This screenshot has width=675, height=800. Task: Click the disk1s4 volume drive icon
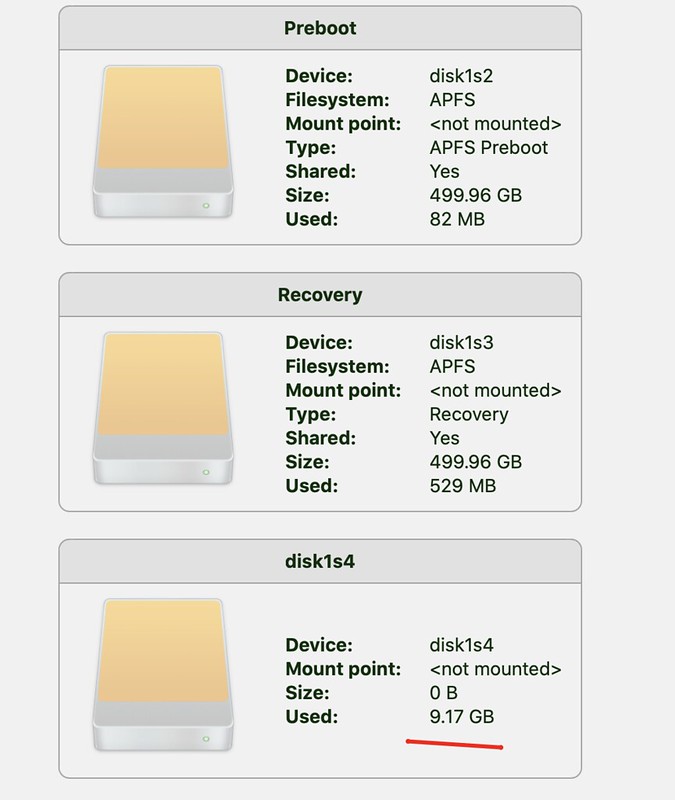(163, 674)
